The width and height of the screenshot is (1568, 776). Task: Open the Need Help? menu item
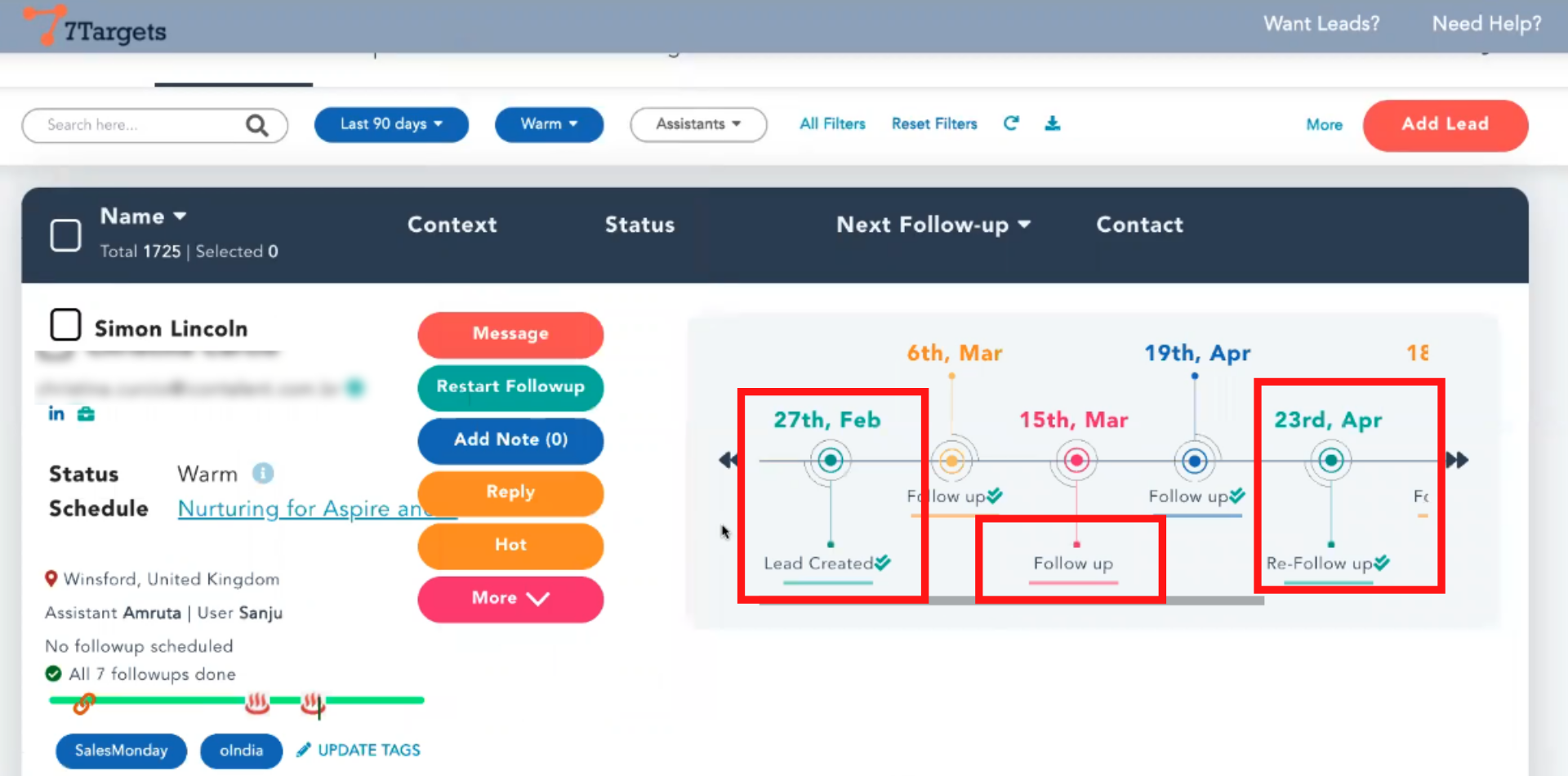(1486, 24)
